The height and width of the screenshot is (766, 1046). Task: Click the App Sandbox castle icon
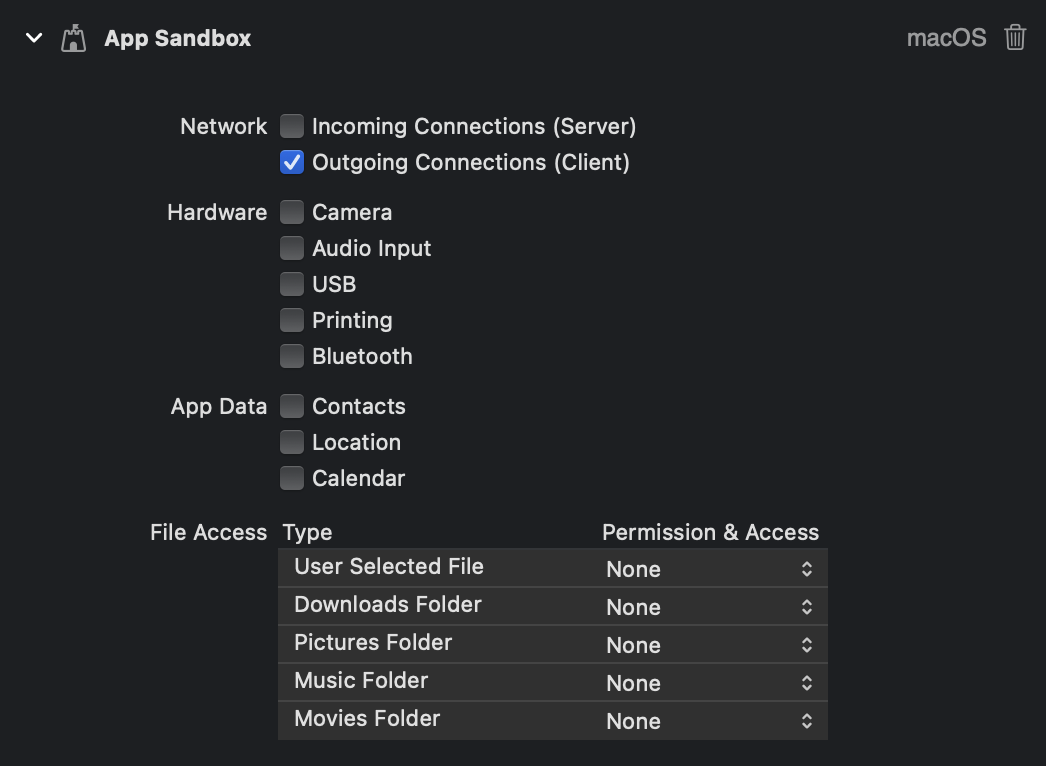click(73, 38)
